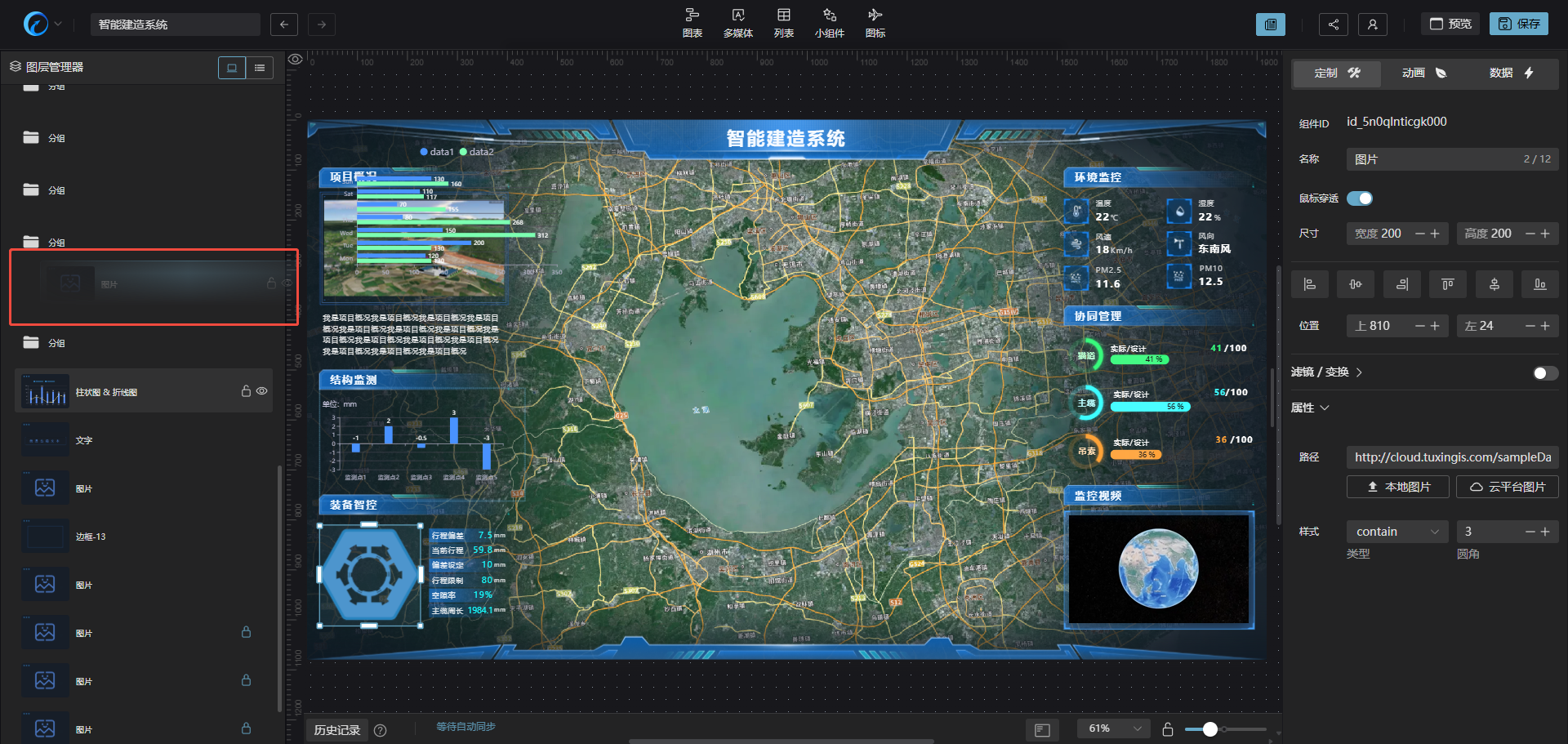This screenshot has height=744, width=1568.
Task: Click the share icon in top bar
Action: pyautogui.click(x=1333, y=25)
